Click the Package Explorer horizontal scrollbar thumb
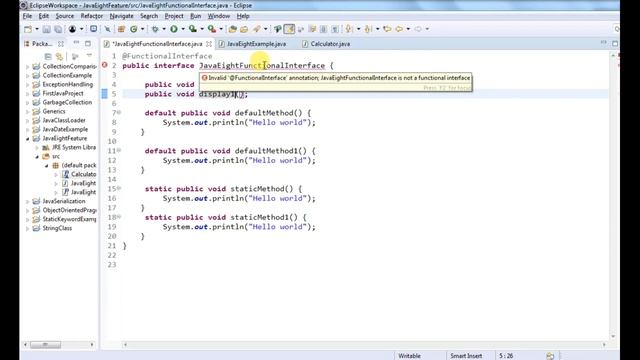 pos(45,345)
